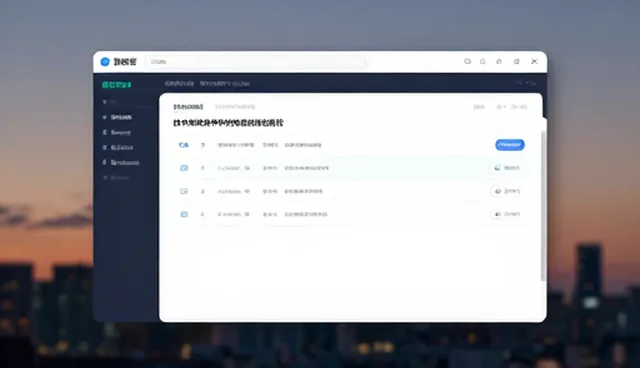Screen dimensions: 640x368
Task: Click the bell icon in title bar
Action: pos(483,61)
